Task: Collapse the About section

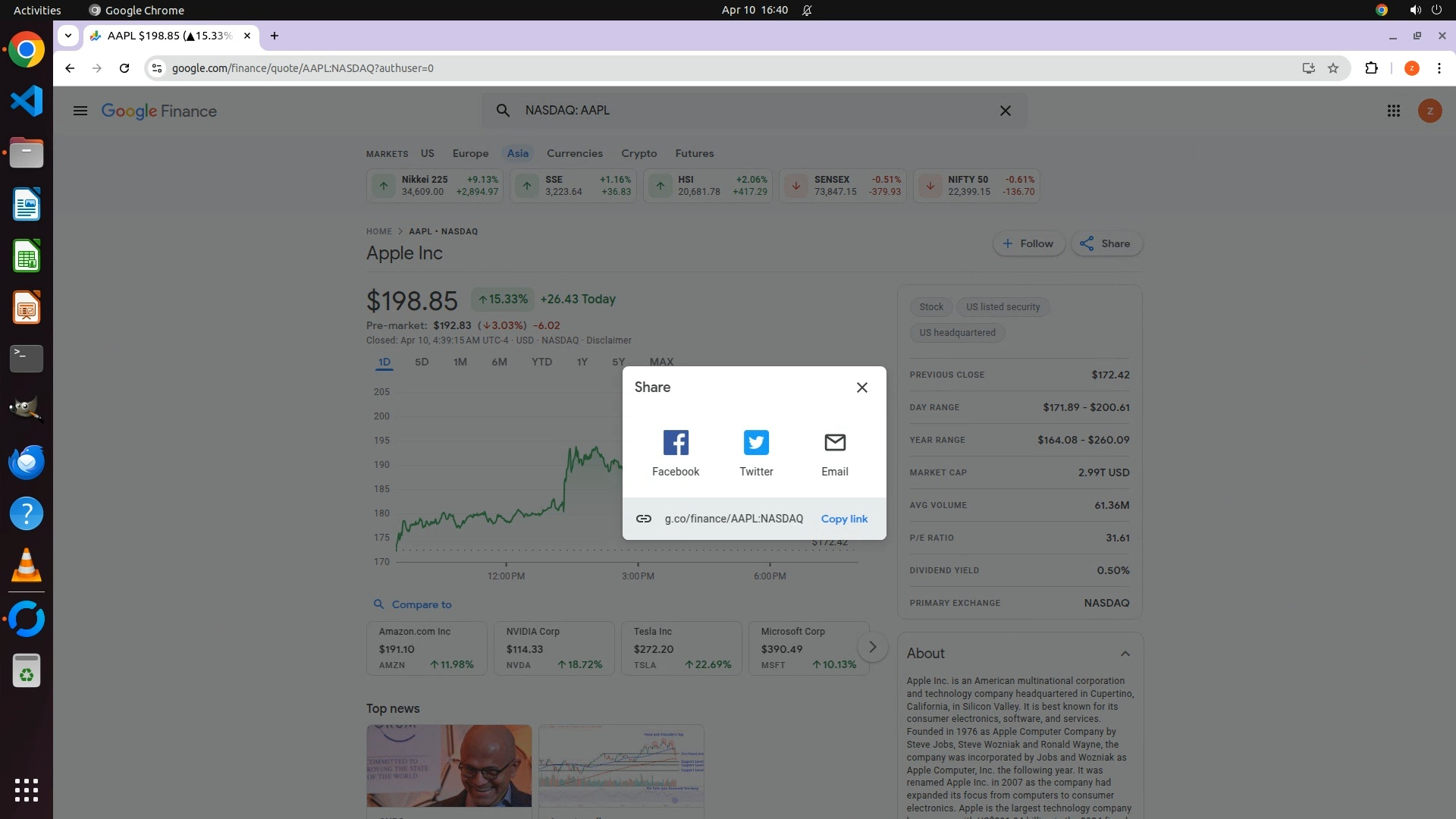Action: (1125, 654)
